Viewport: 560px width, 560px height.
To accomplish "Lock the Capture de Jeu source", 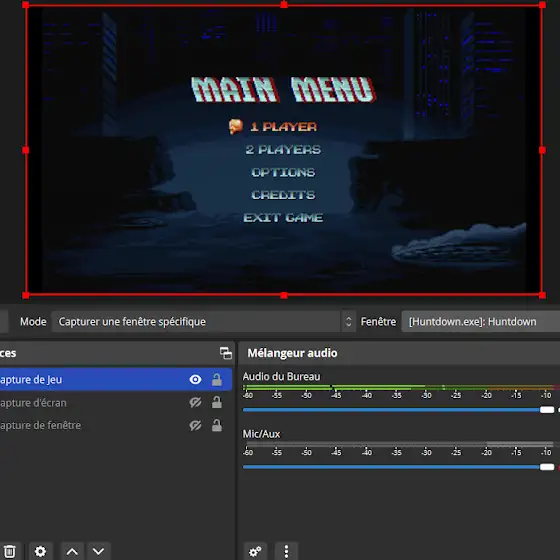I will click(x=217, y=379).
